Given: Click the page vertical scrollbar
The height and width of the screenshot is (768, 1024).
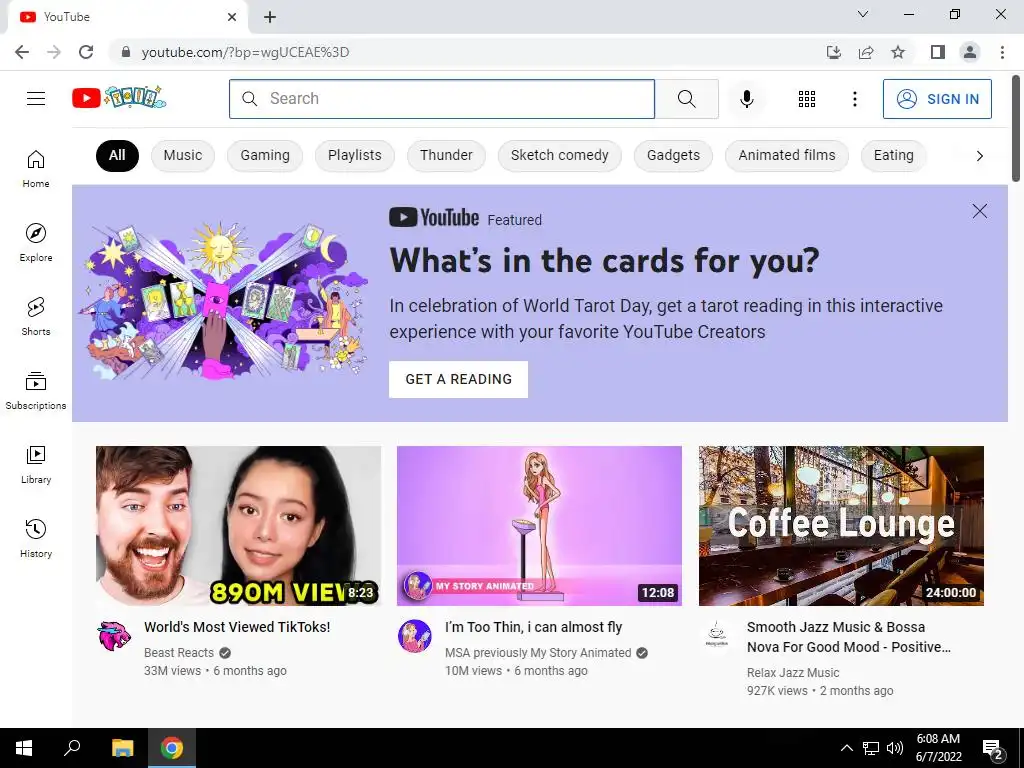Looking at the screenshot, I should pyautogui.click(x=1016, y=131).
